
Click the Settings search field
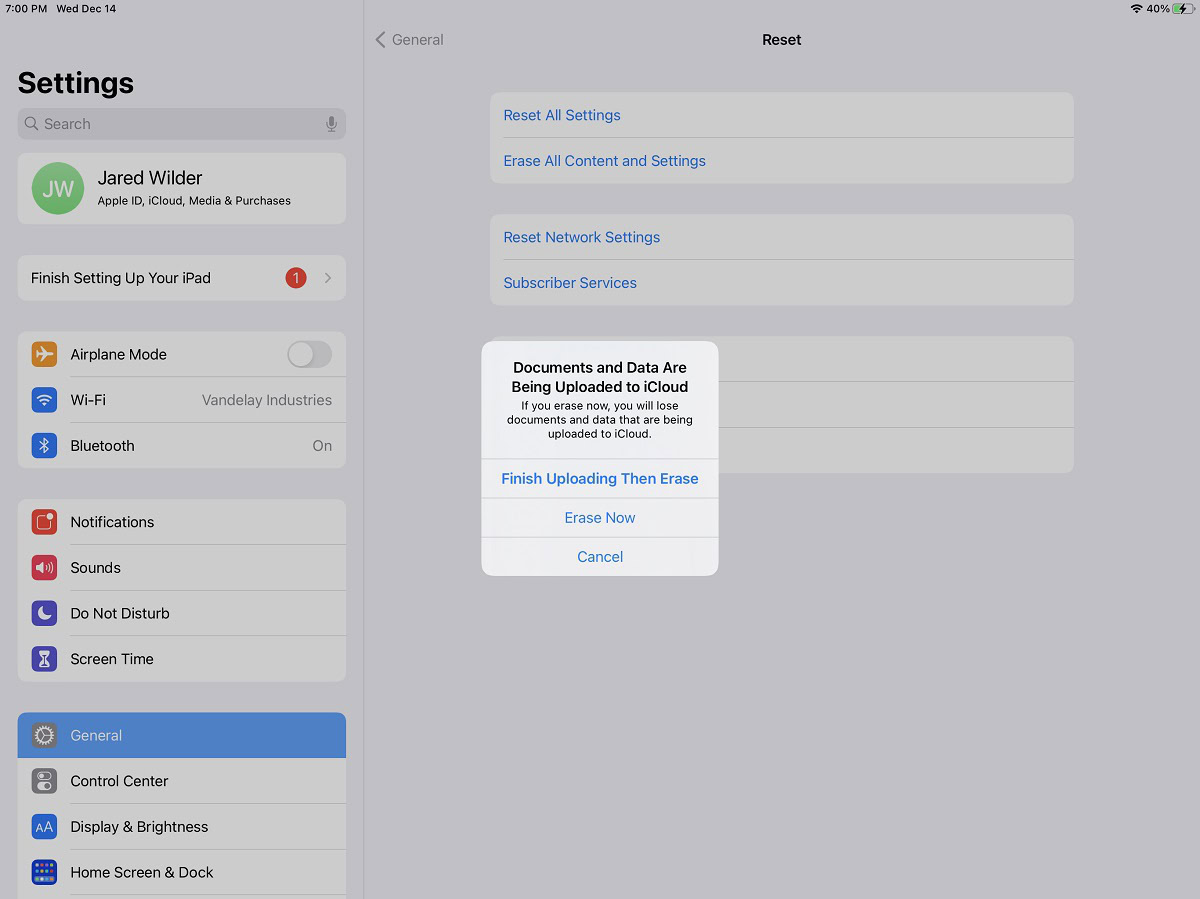coord(181,124)
